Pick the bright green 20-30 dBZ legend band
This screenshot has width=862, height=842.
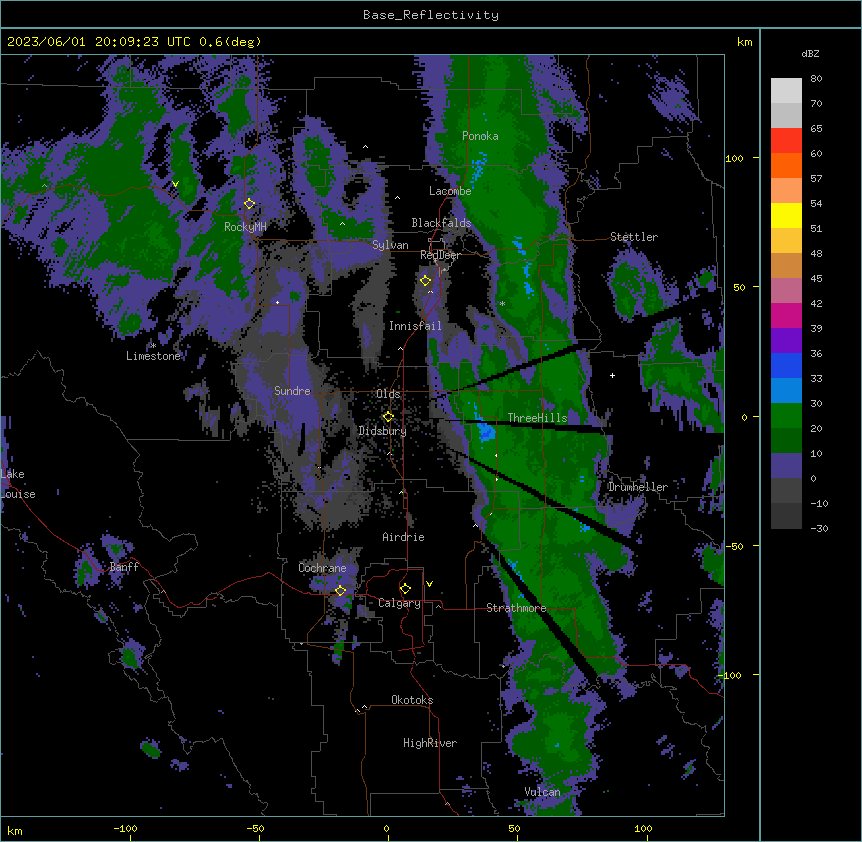click(786, 416)
